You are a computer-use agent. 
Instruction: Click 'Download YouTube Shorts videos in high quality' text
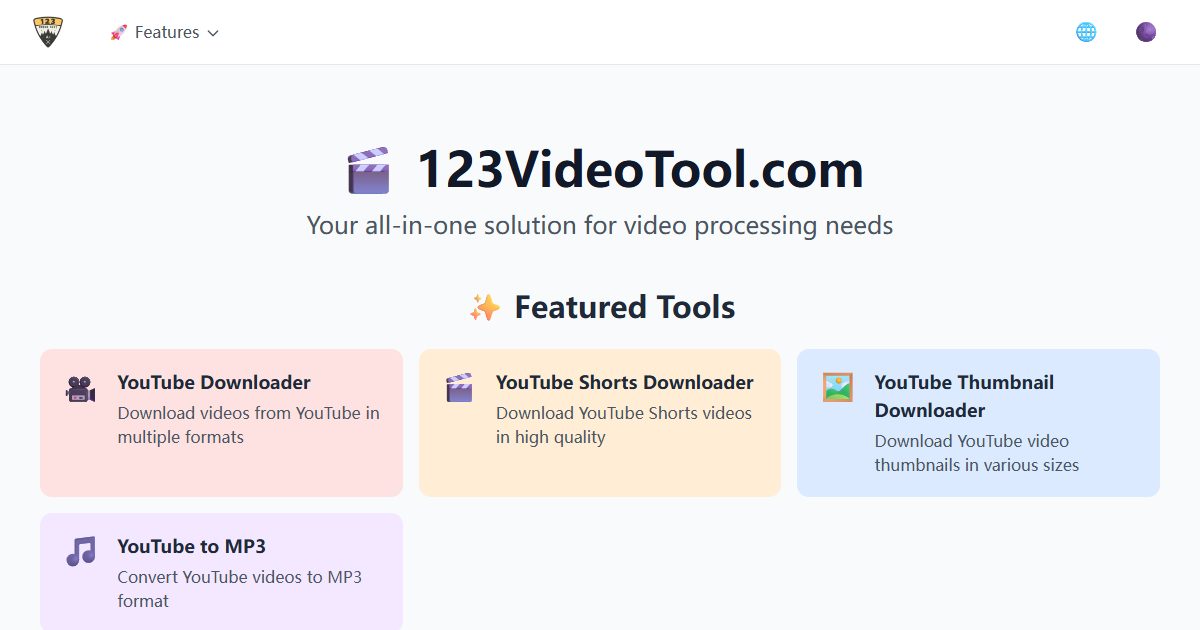tap(624, 425)
